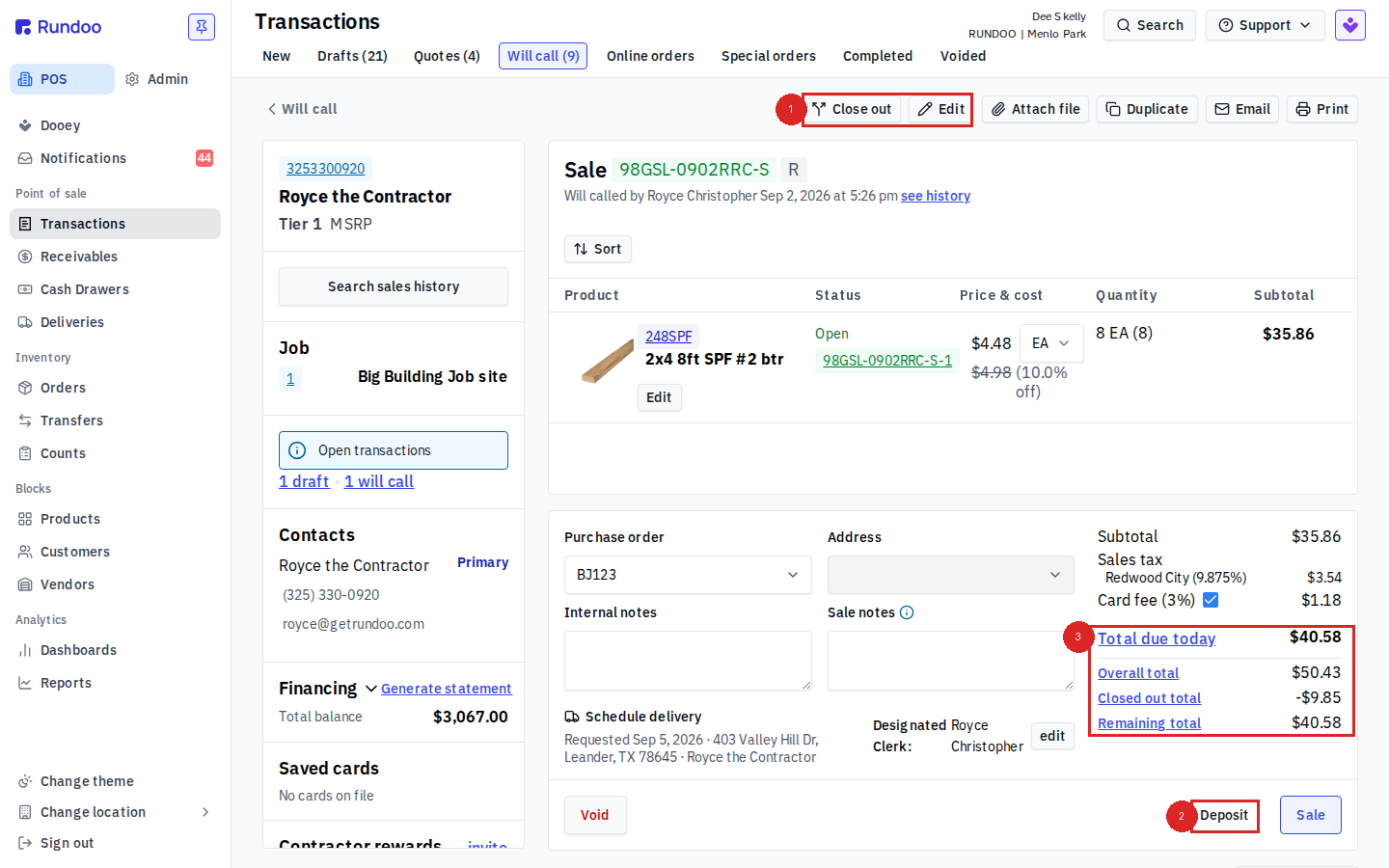Switch to Quotes (4) tab
The height and width of the screenshot is (868, 1389).
tap(447, 56)
